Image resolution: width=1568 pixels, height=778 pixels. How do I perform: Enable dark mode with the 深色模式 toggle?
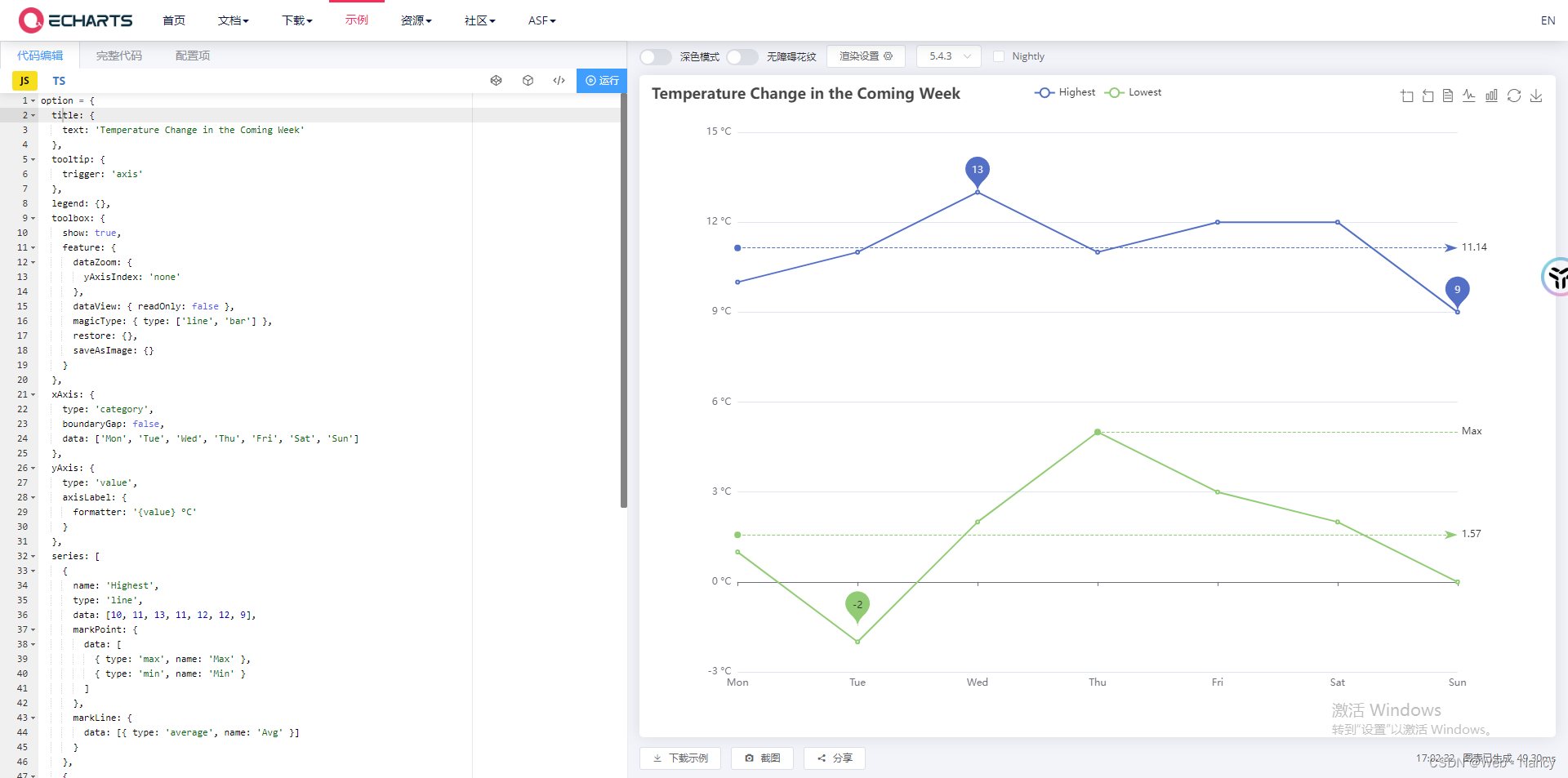click(655, 56)
